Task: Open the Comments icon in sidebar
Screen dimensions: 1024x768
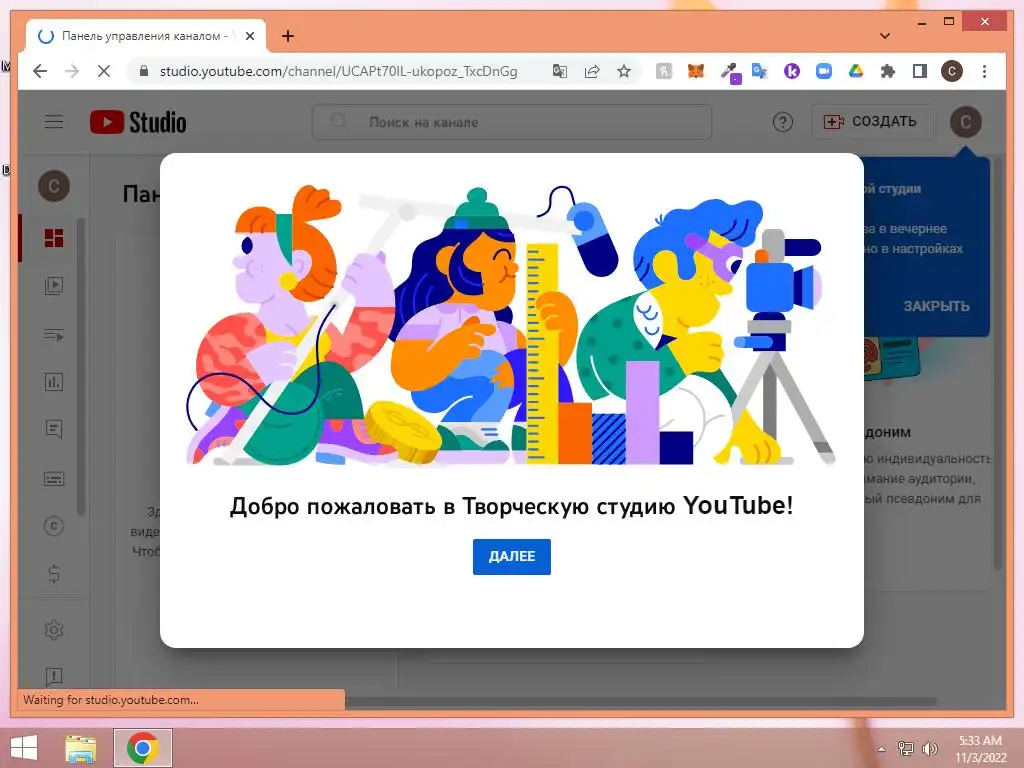Action: point(54,429)
